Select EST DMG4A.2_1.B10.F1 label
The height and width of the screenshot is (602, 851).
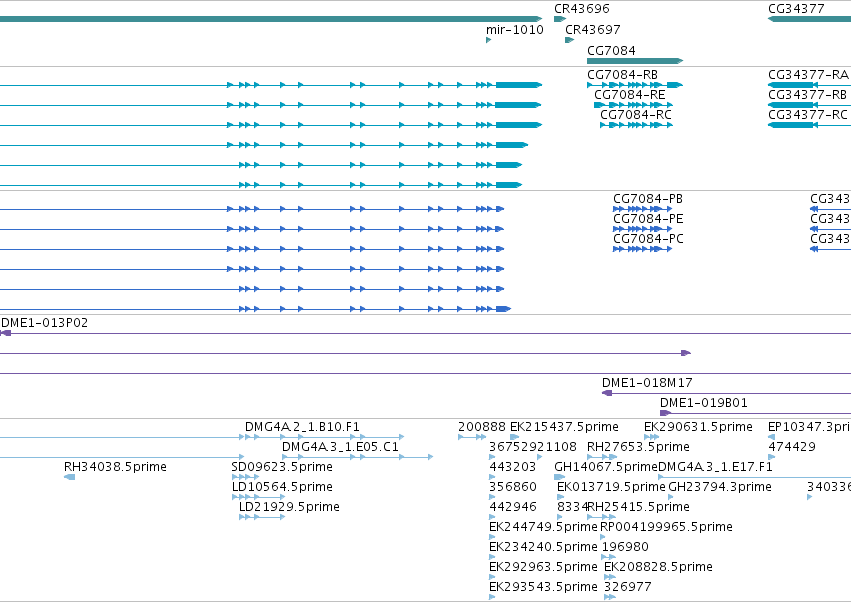pyautogui.click(x=302, y=427)
